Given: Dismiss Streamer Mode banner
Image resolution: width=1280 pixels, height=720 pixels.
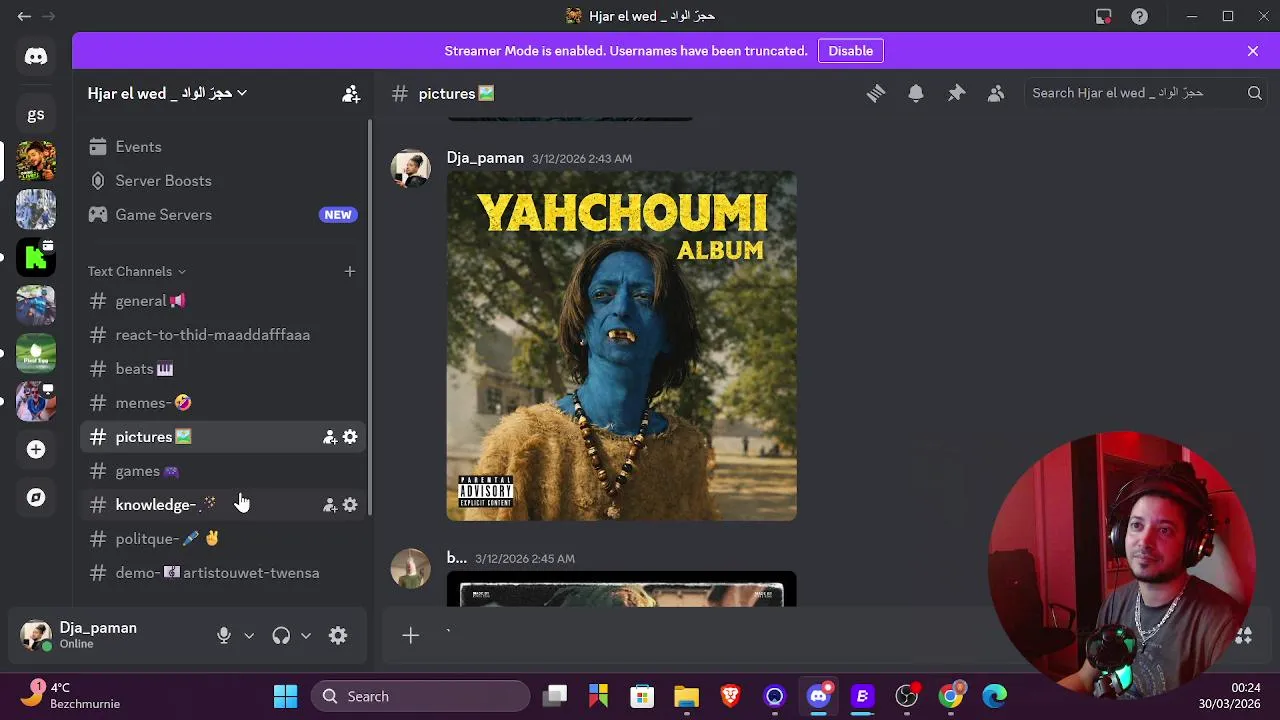Looking at the screenshot, I should click(x=1253, y=51).
